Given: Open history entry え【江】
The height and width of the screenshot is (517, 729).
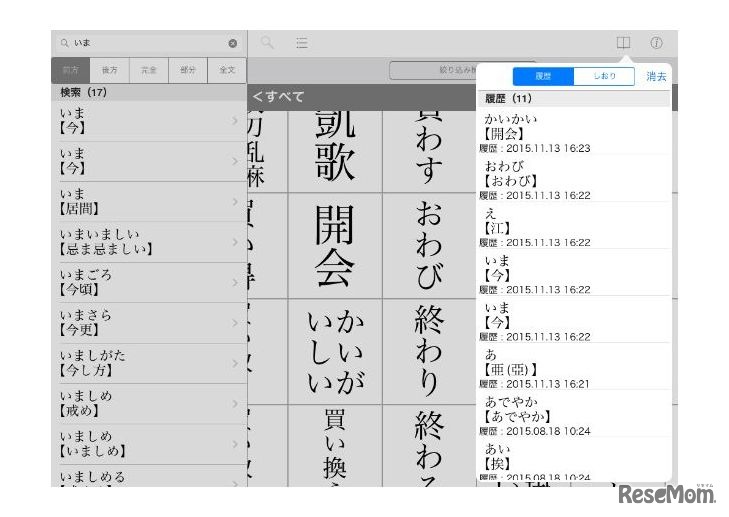Looking at the screenshot, I should (574, 227).
